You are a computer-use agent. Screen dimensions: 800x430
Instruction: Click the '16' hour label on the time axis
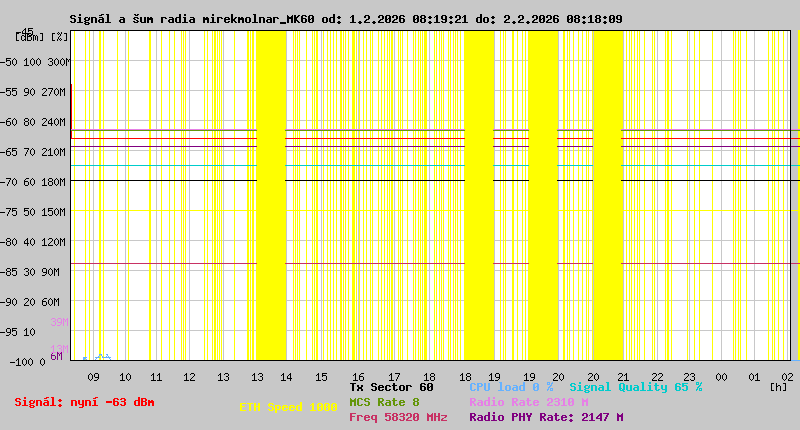click(x=358, y=377)
